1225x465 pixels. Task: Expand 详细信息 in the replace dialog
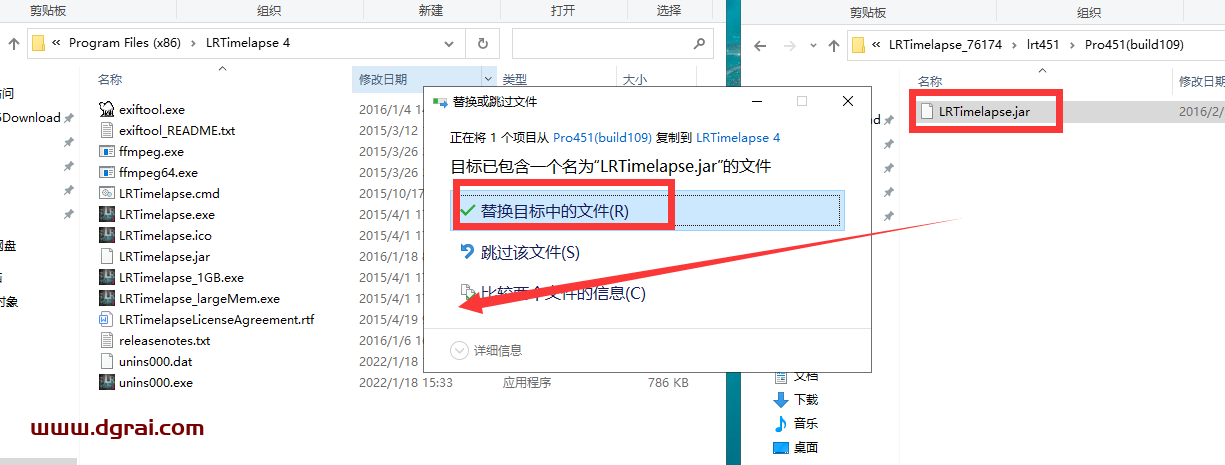tap(487, 350)
